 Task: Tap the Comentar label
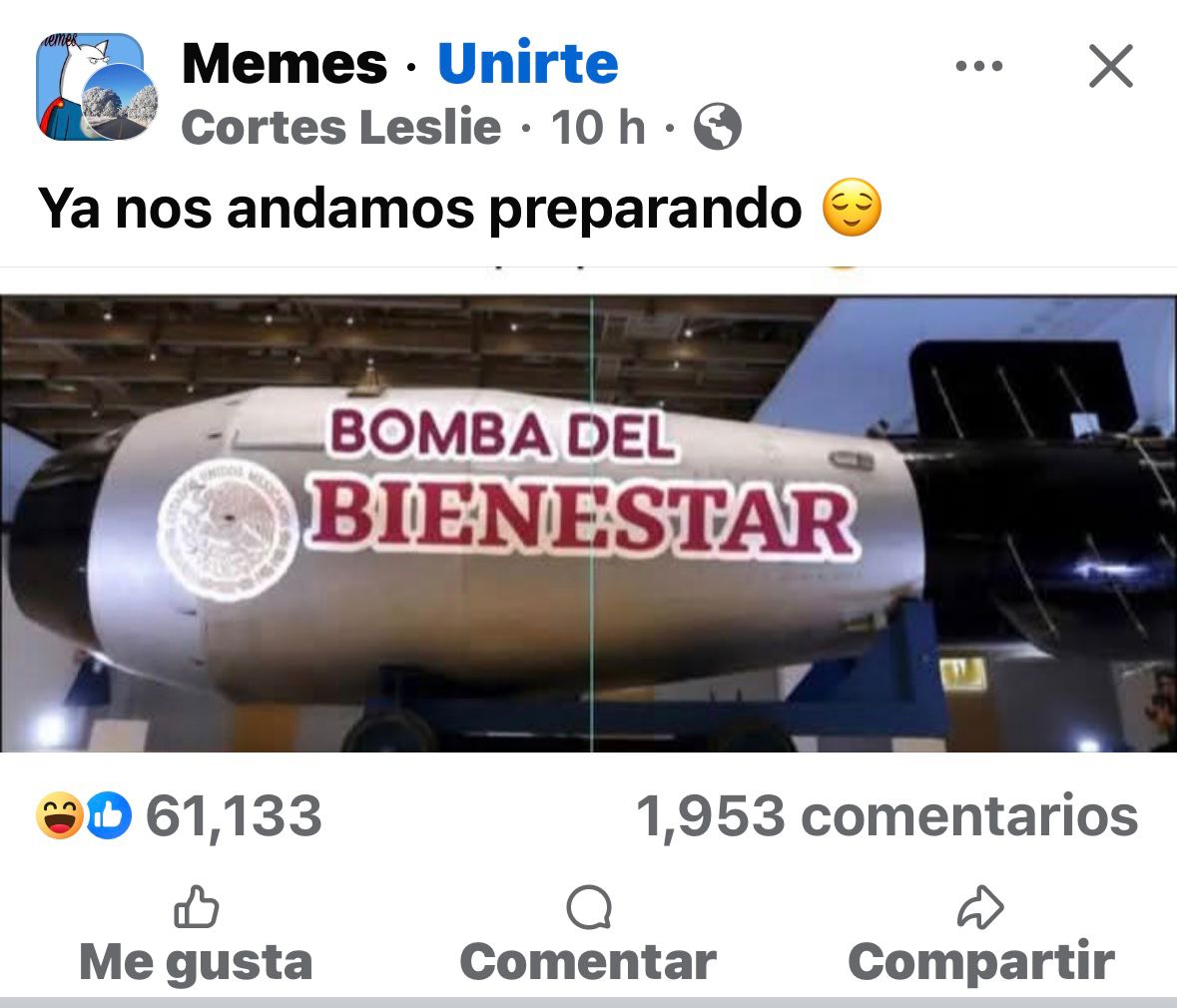589,961
